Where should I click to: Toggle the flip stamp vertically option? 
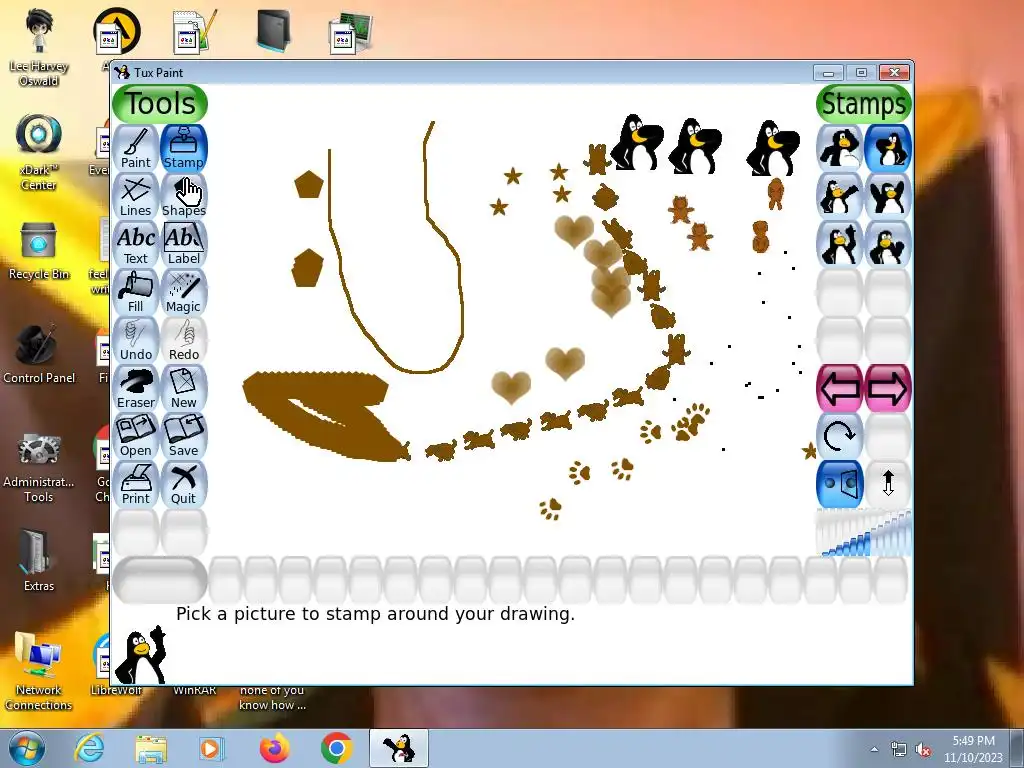888,485
